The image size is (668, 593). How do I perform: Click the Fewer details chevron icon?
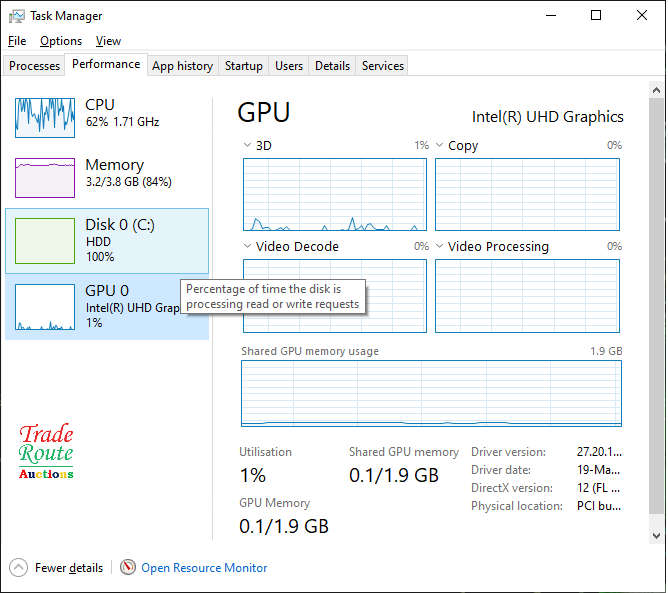point(19,567)
